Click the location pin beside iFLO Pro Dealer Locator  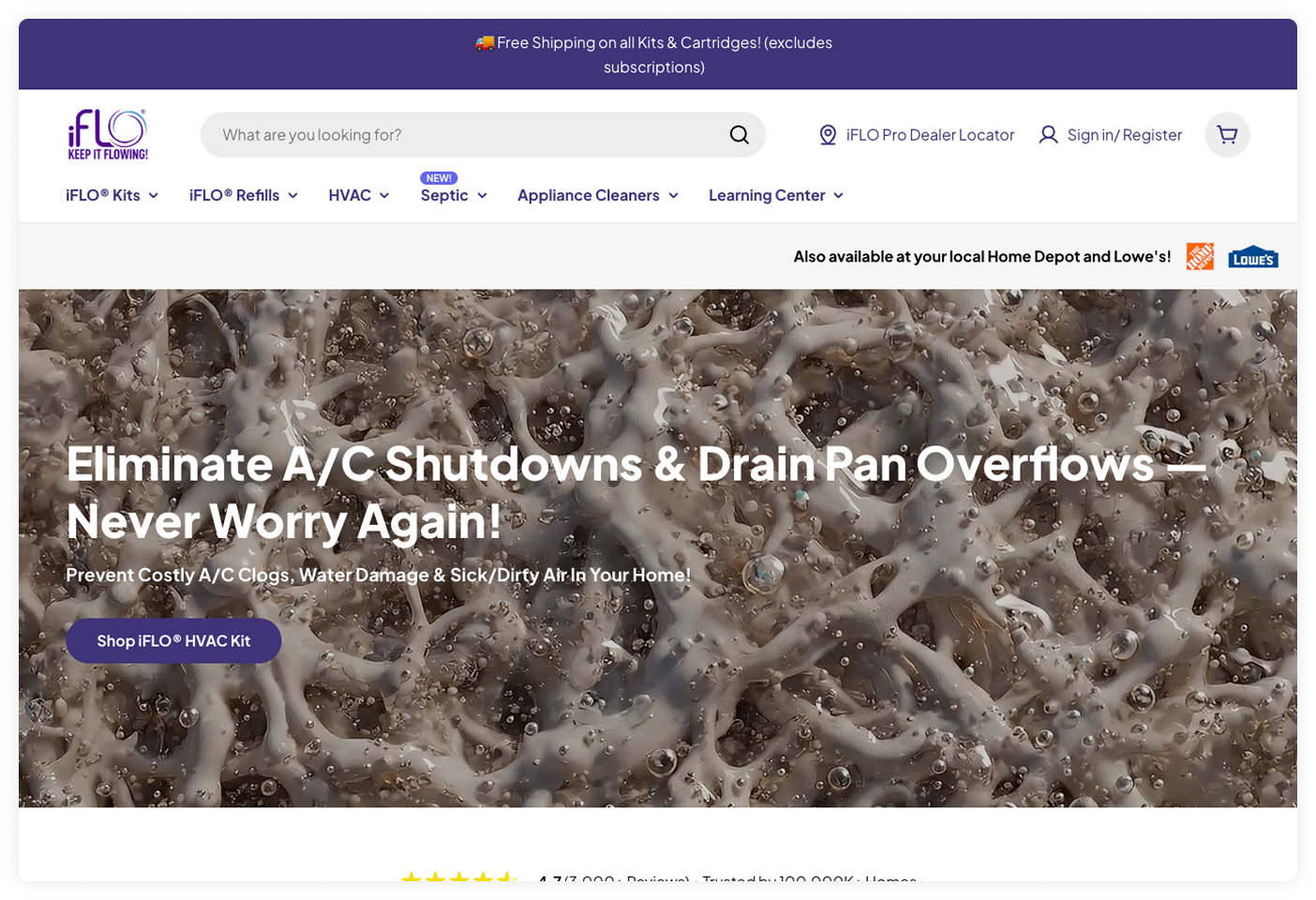tap(828, 134)
